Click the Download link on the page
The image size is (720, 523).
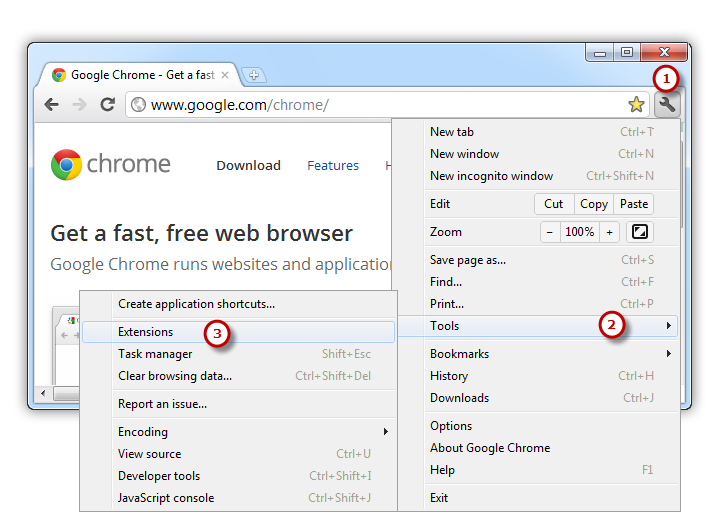248,165
